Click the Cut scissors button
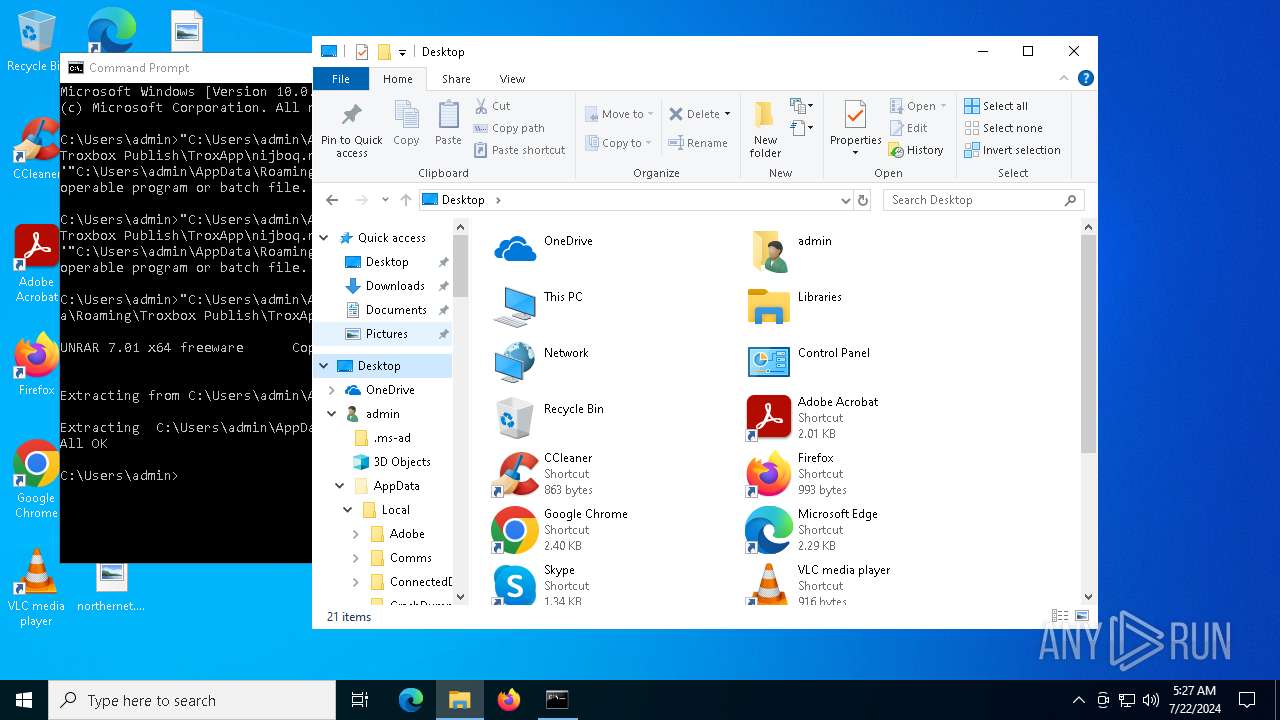Viewport: 1280px width, 720px height. click(x=493, y=106)
